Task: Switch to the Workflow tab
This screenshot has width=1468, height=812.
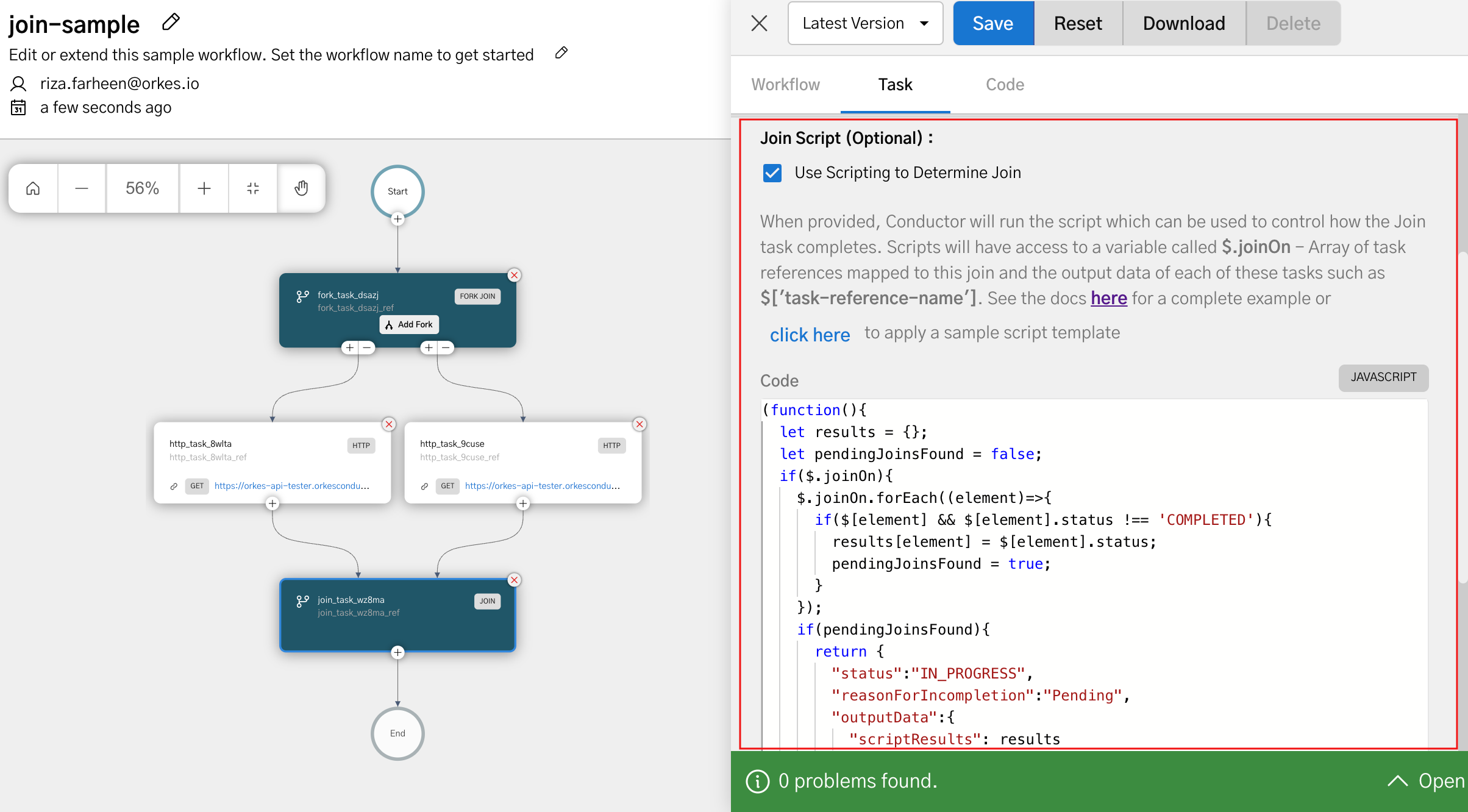Action: pyautogui.click(x=785, y=85)
